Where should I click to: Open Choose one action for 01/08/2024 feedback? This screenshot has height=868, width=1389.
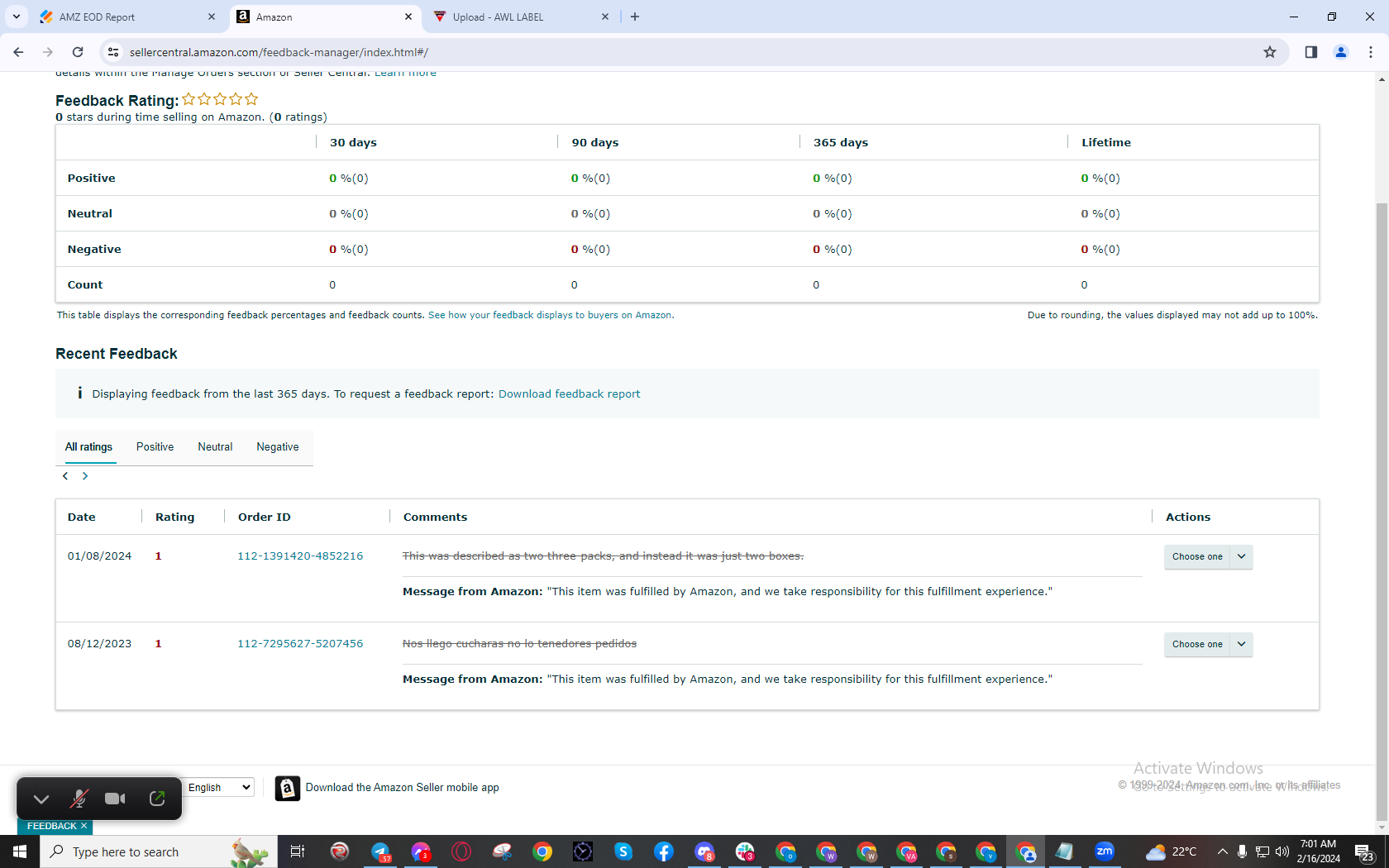point(1208,557)
